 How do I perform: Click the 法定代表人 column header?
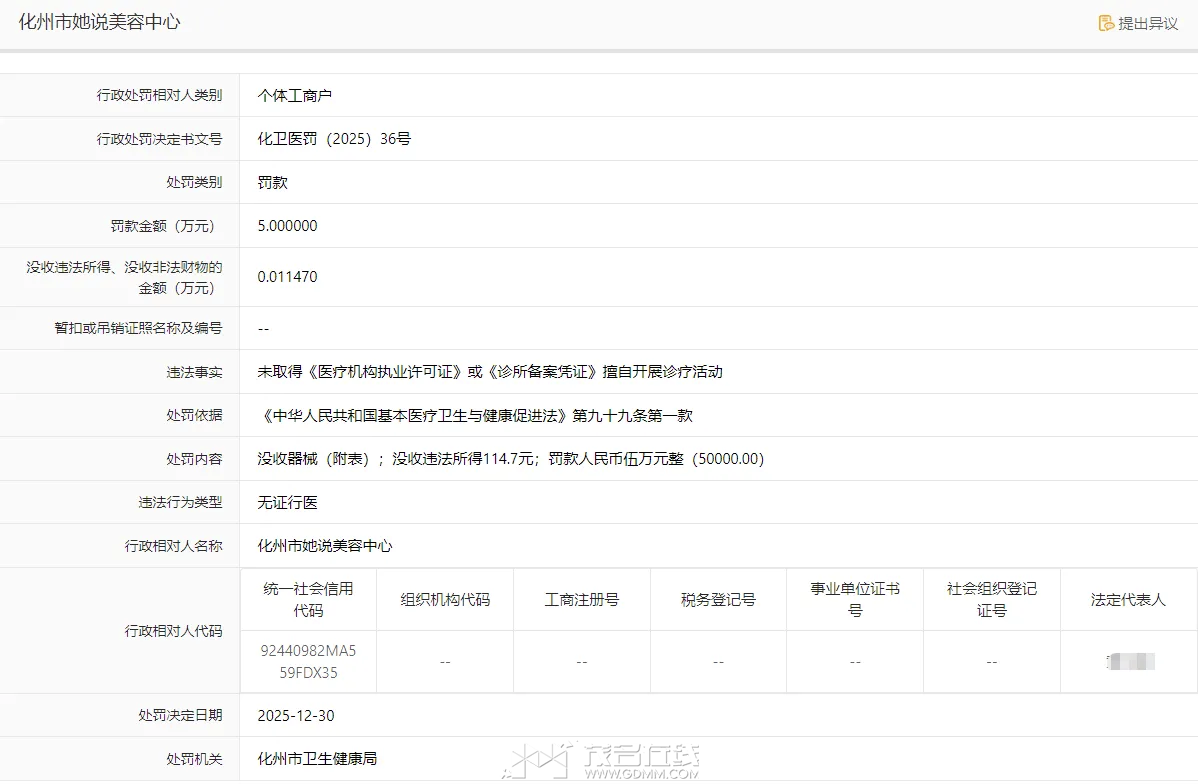coord(1128,600)
